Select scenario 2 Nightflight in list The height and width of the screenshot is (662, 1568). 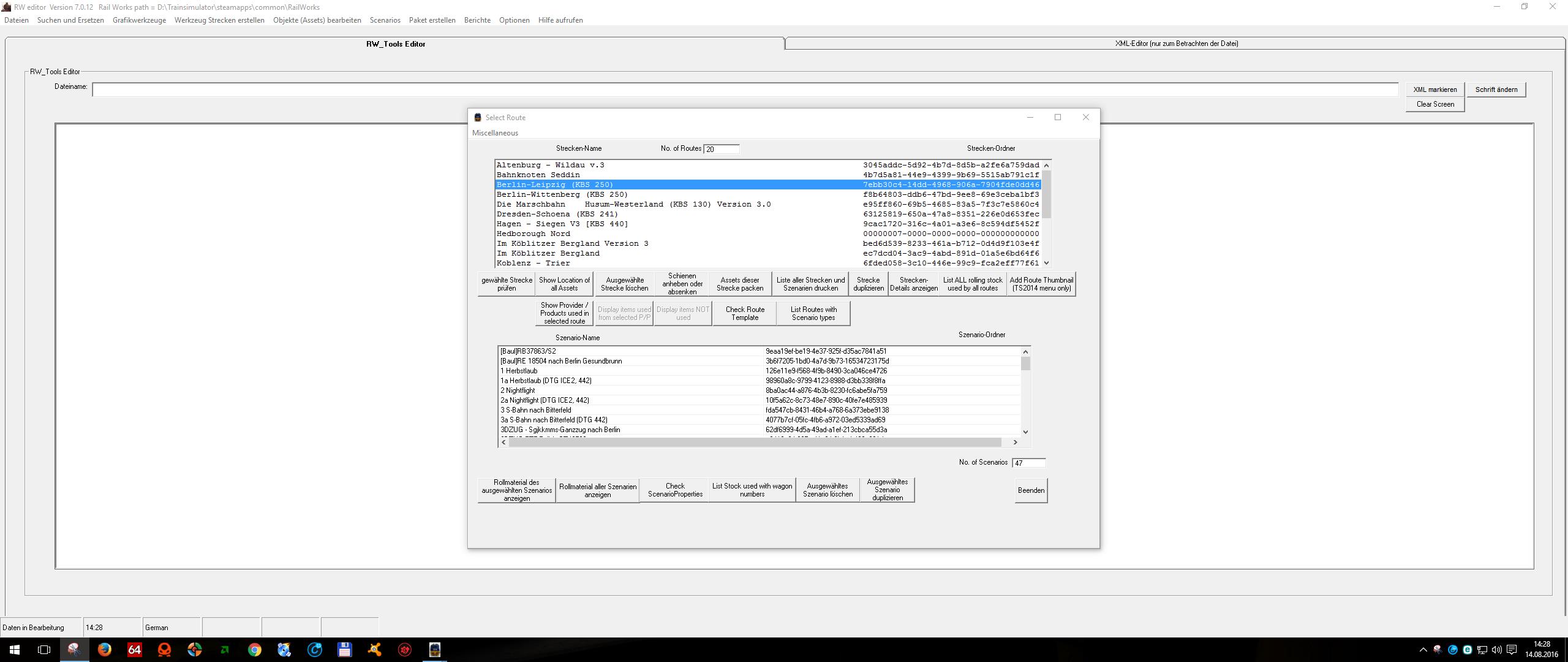(x=518, y=390)
